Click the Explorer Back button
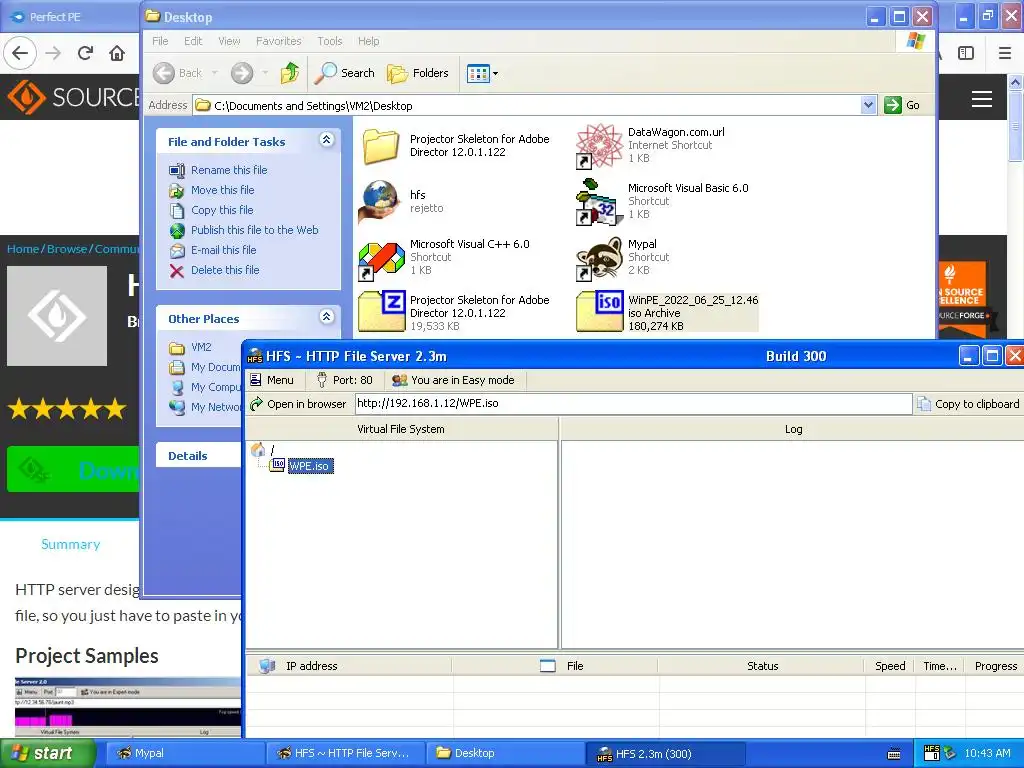The height and width of the screenshot is (768, 1024). coord(178,73)
